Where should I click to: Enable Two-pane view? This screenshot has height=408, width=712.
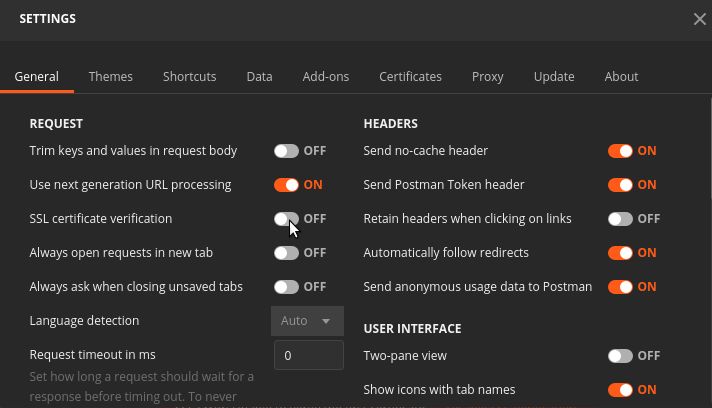(x=620, y=356)
